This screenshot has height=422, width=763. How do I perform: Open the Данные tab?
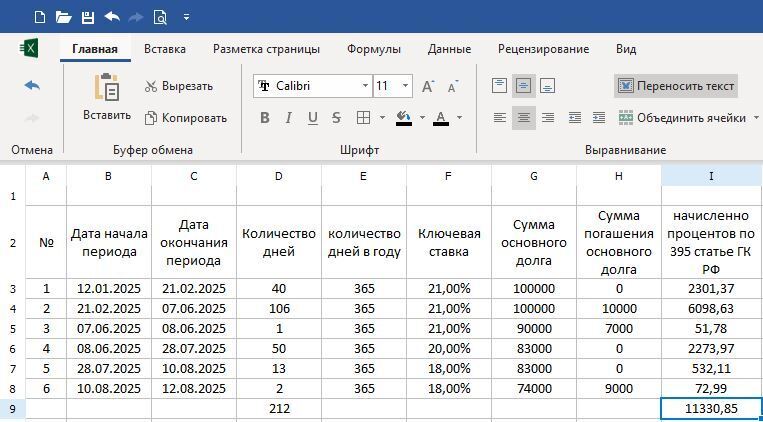[x=449, y=49]
